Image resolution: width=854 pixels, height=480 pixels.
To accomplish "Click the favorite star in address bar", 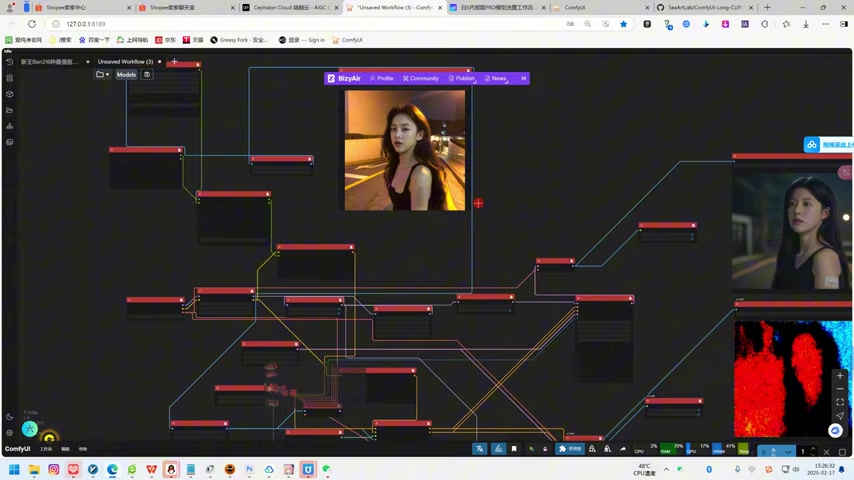I will click(623, 24).
